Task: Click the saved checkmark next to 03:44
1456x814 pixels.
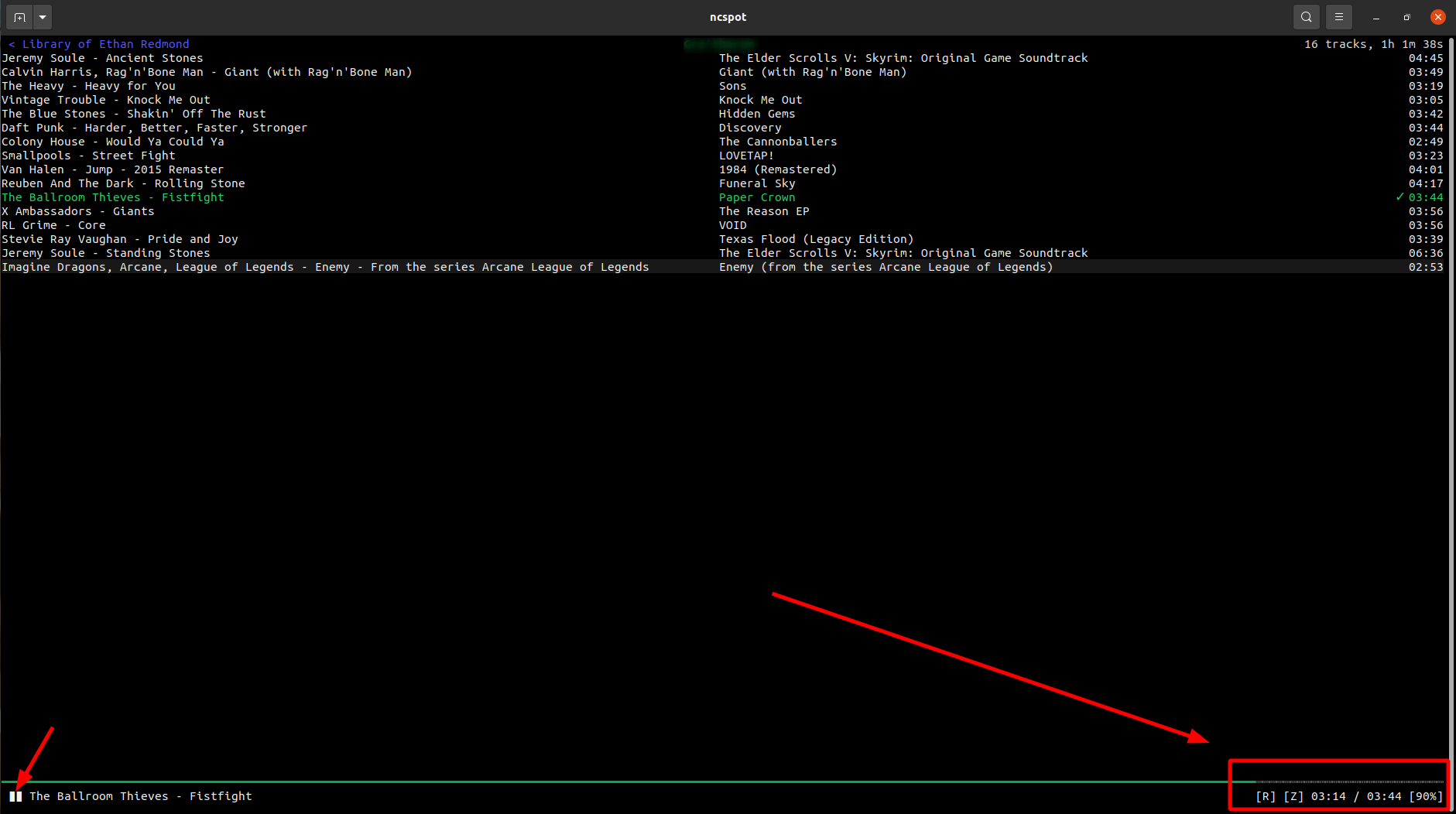Action: [1399, 197]
